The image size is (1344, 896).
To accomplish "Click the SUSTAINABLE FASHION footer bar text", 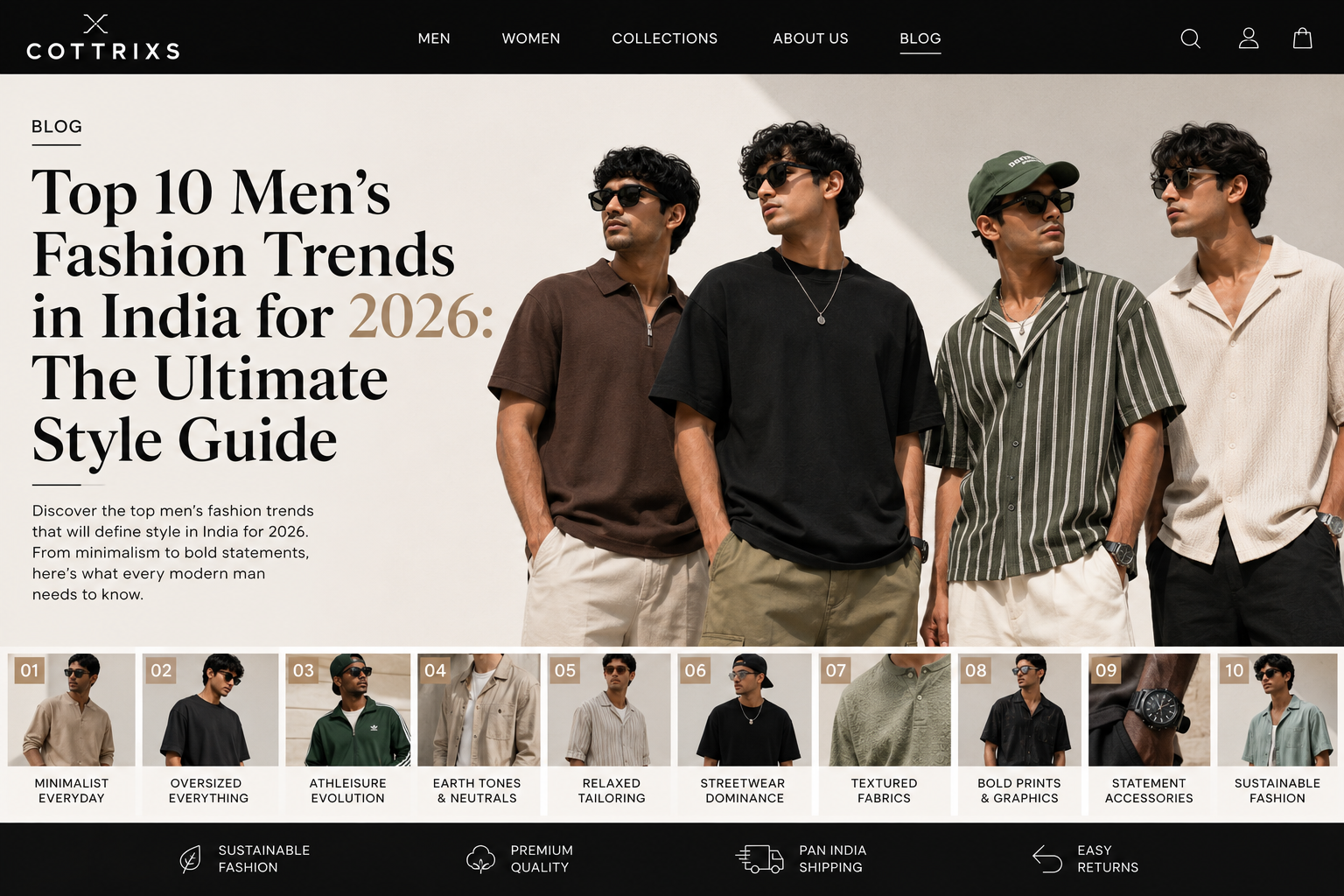I will pyautogui.click(x=263, y=859).
